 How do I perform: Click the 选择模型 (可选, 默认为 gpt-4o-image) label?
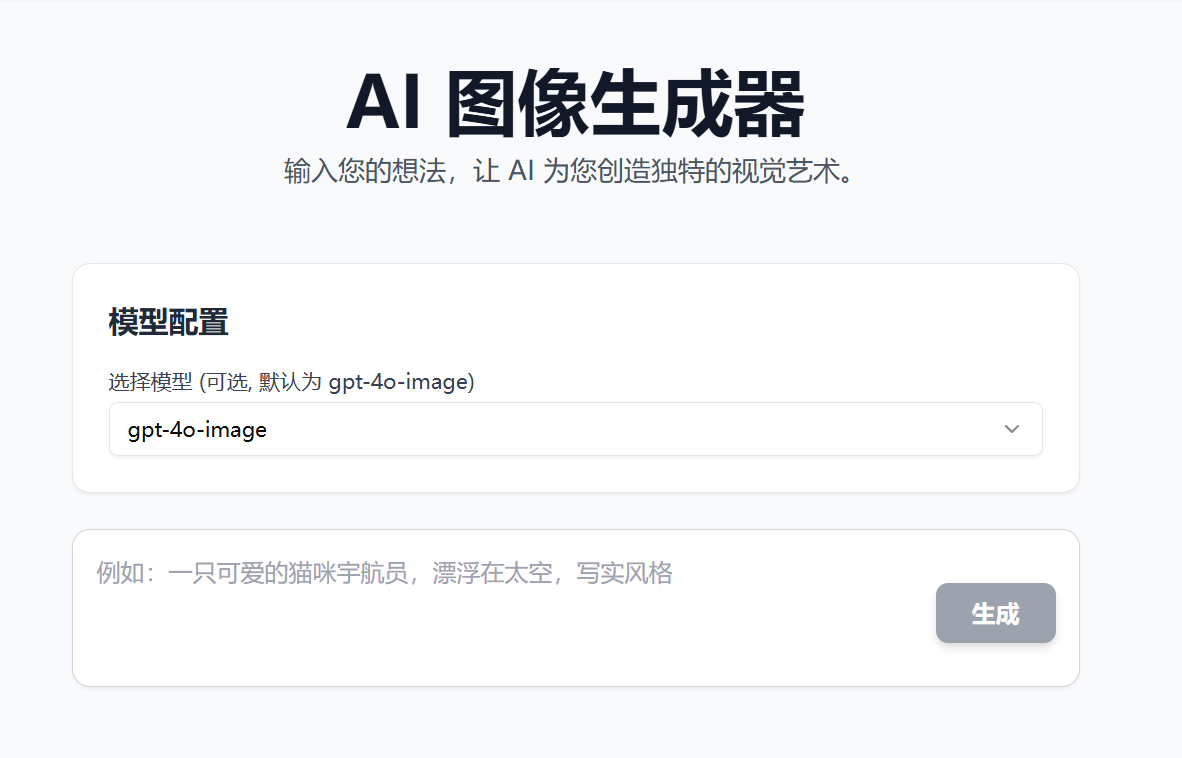(291, 382)
